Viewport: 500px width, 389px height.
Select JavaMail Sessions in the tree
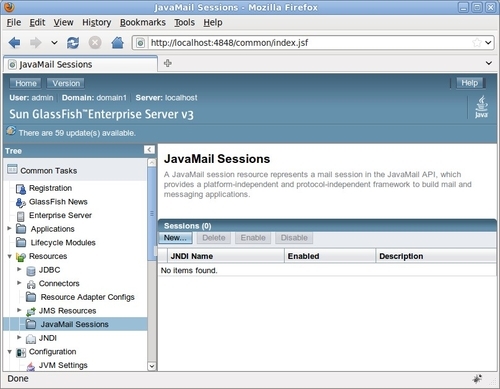(75, 324)
